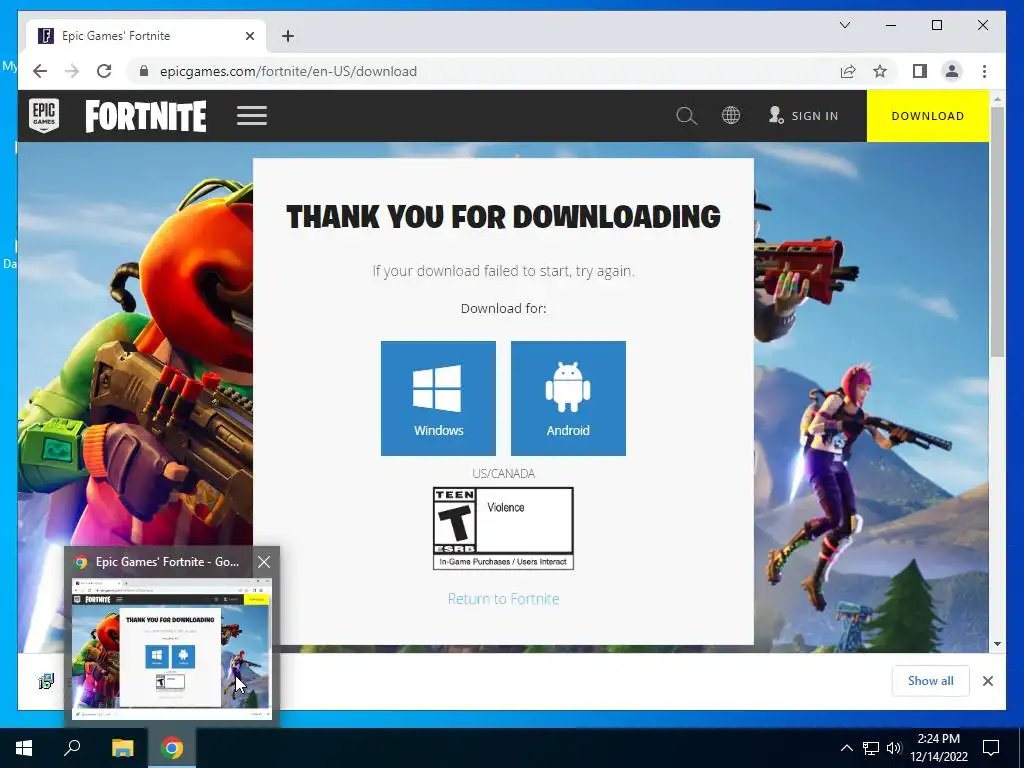Click the address bar URL
This screenshot has height=768, width=1024.
coord(288,71)
